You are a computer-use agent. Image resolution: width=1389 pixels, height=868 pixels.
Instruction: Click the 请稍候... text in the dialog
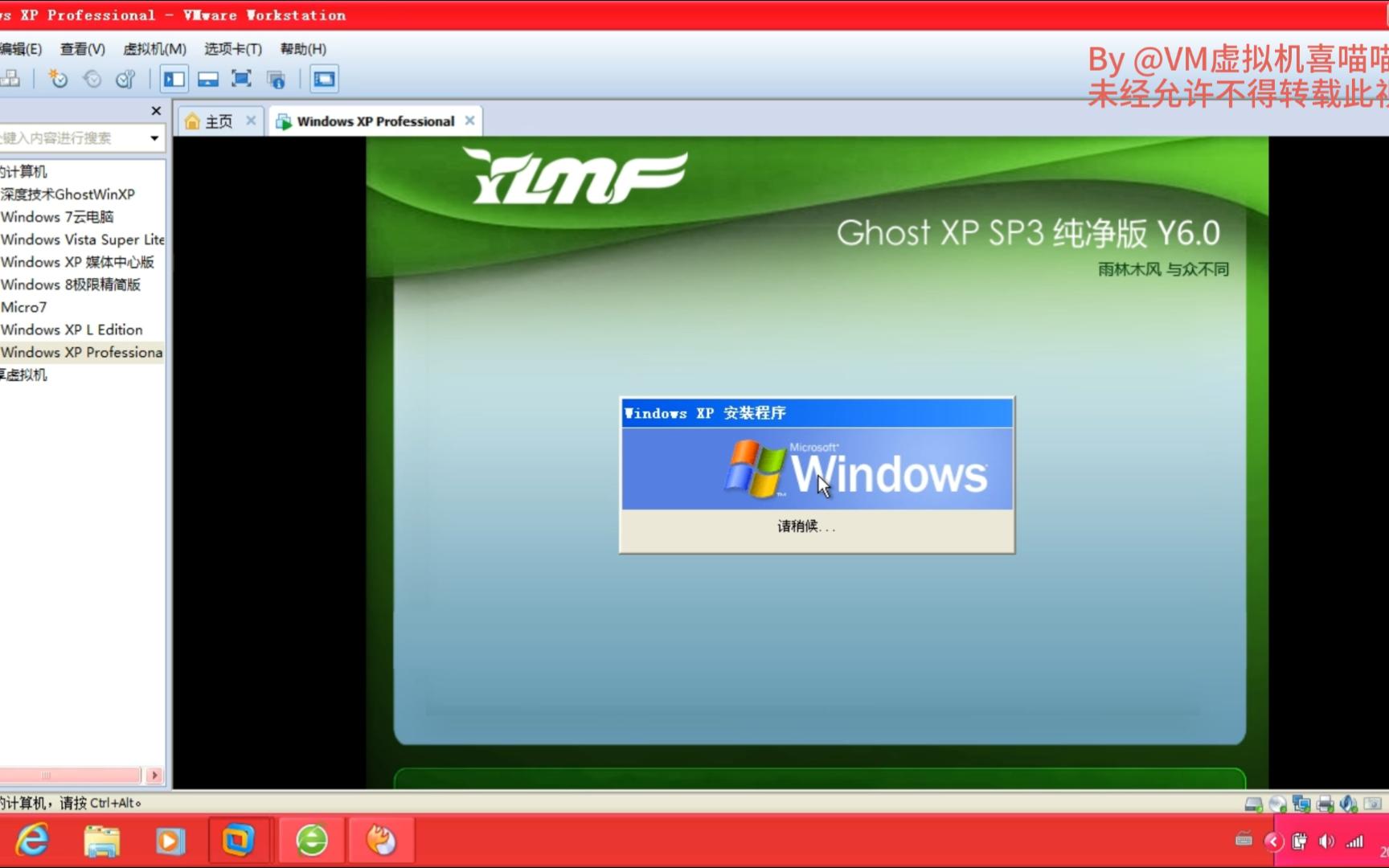(806, 526)
